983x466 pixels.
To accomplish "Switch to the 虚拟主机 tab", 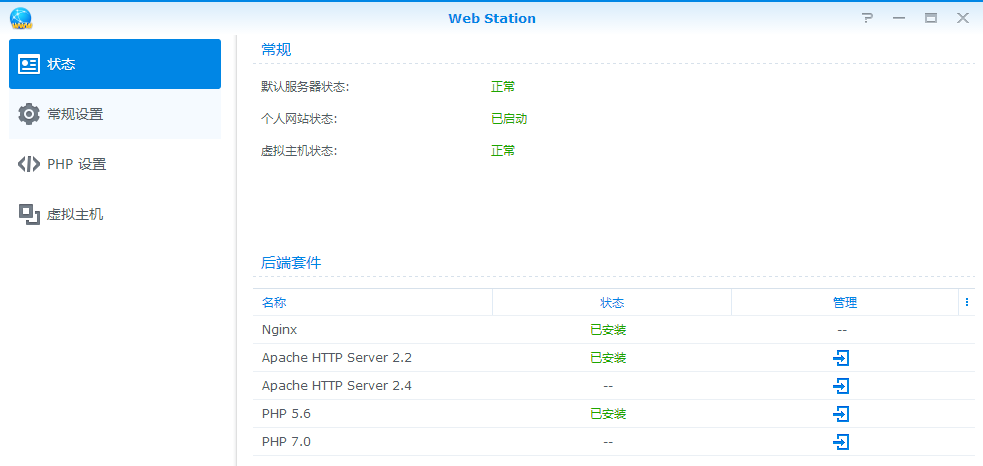I will tap(74, 214).
